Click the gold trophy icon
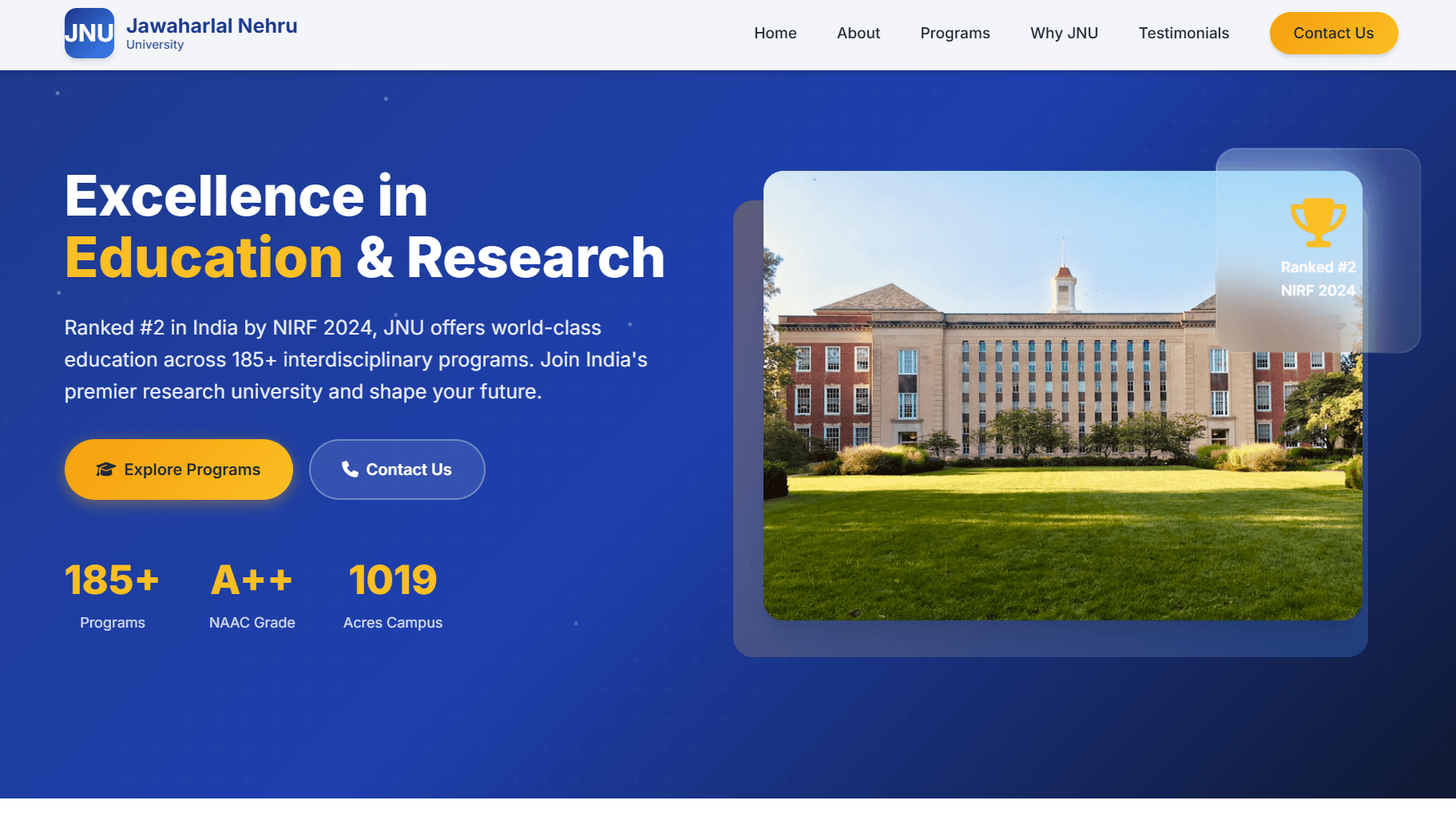The height and width of the screenshot is (824, 1456). pyautogui.click(x=1318, y=223)
